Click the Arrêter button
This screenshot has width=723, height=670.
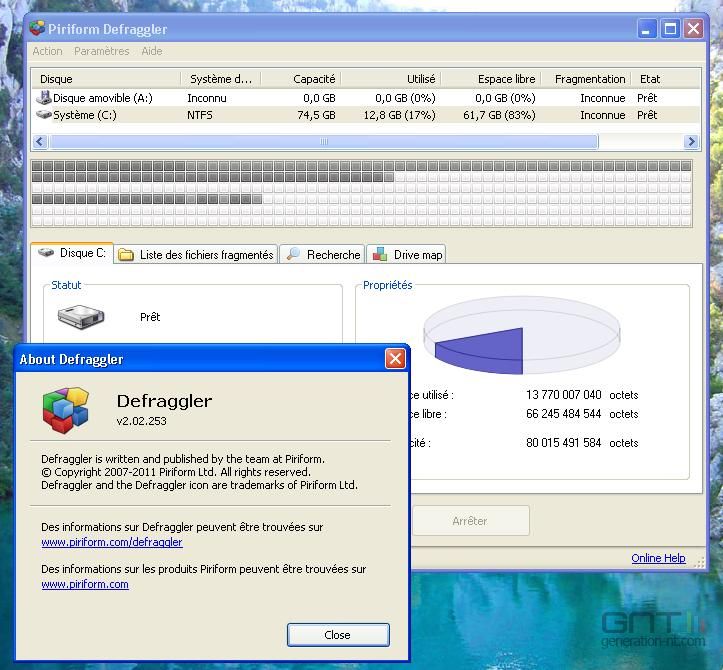pos(470,521)
